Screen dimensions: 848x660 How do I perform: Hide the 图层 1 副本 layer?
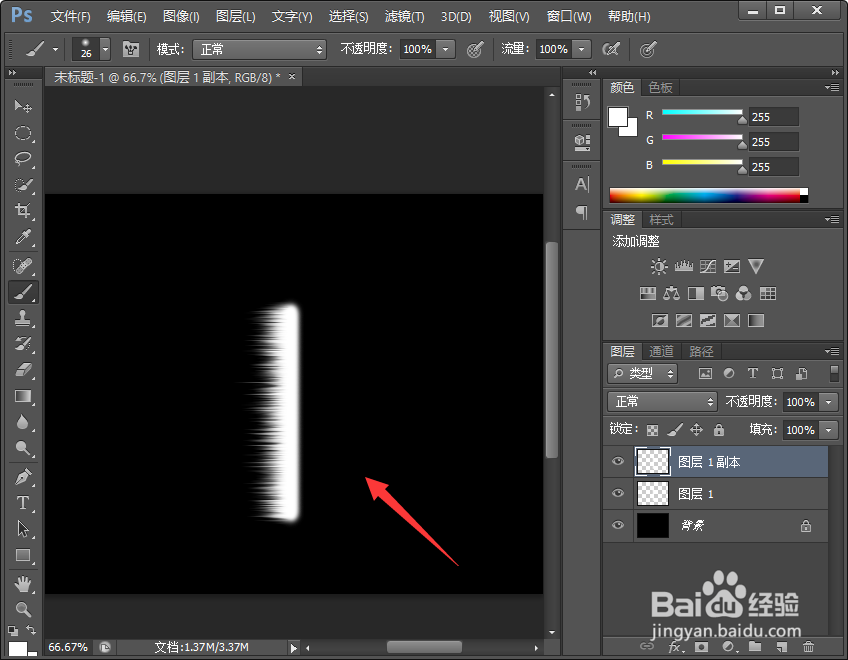click(x=618, y=461)
